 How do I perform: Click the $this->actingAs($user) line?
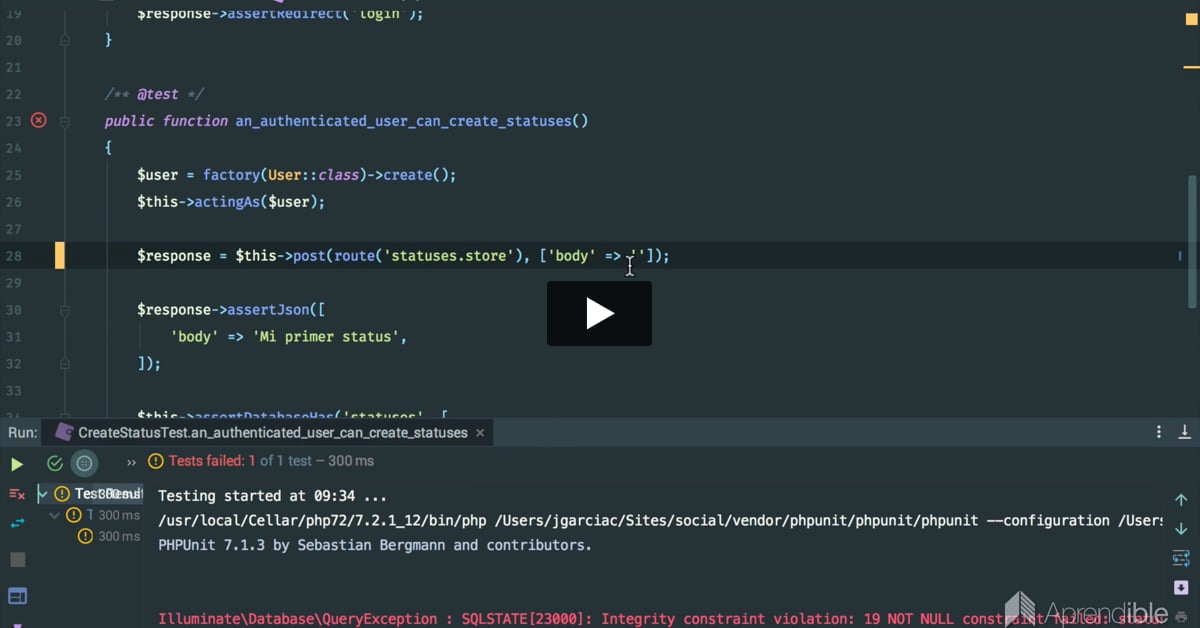231,202
